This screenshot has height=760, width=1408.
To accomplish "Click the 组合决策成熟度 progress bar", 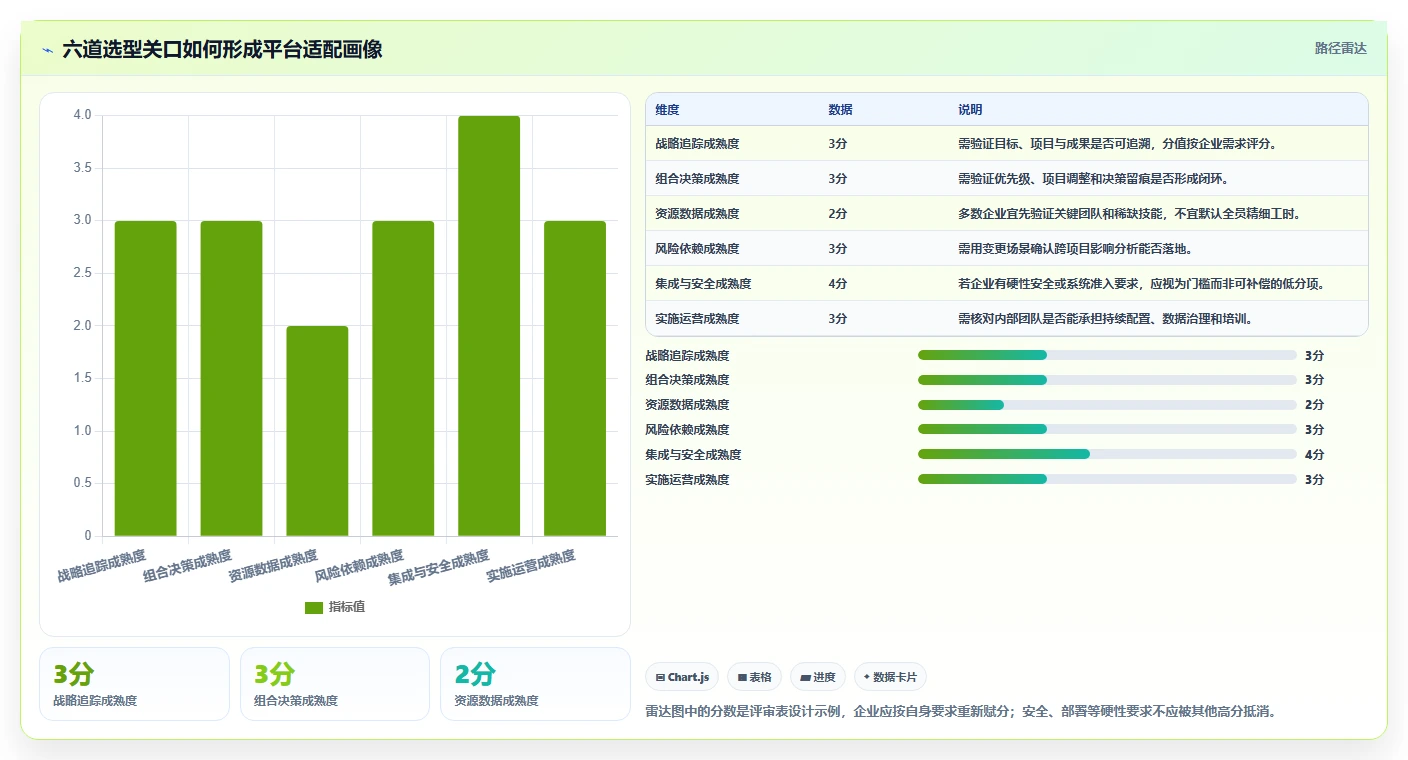I will [x=1107, y=380].
